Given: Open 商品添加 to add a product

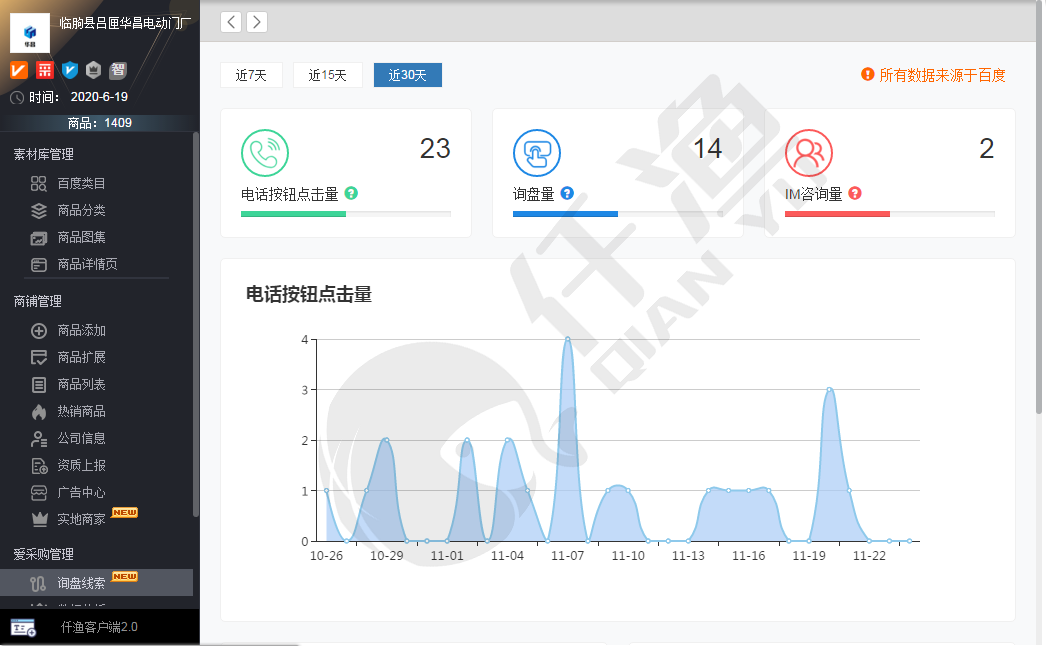Looking at the screenshot, I should pos(80,330).
